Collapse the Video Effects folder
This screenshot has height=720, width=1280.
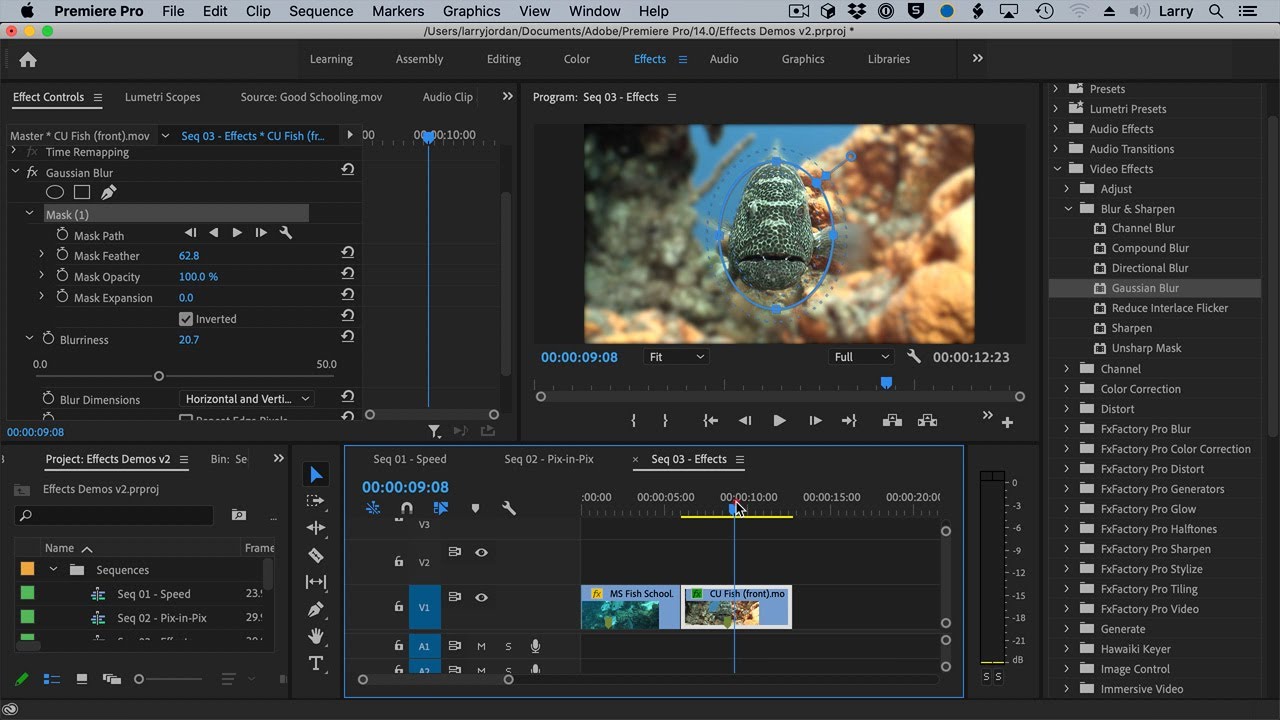[x=1056, y=169]
